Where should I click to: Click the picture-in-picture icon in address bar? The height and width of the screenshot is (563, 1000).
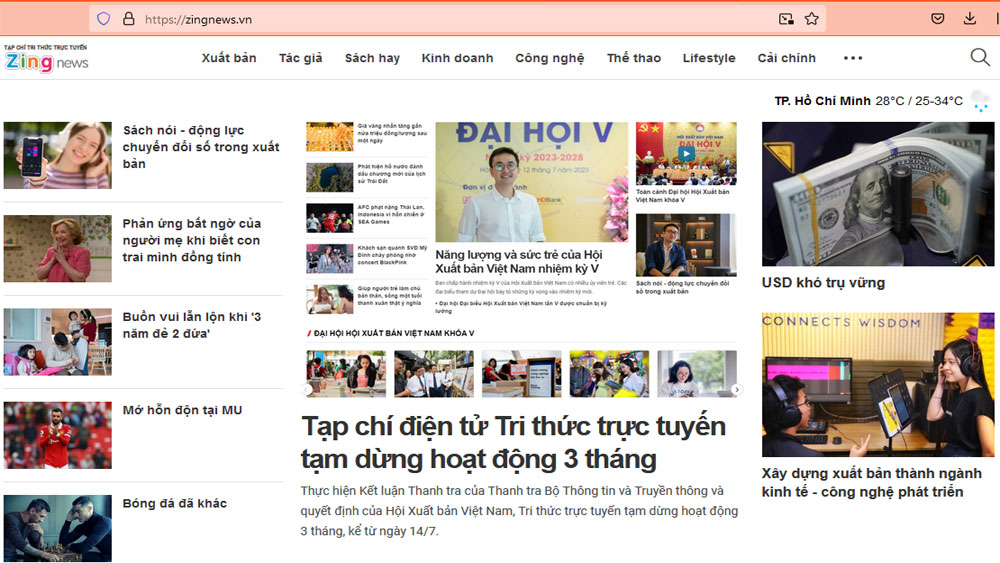point(787,18)
